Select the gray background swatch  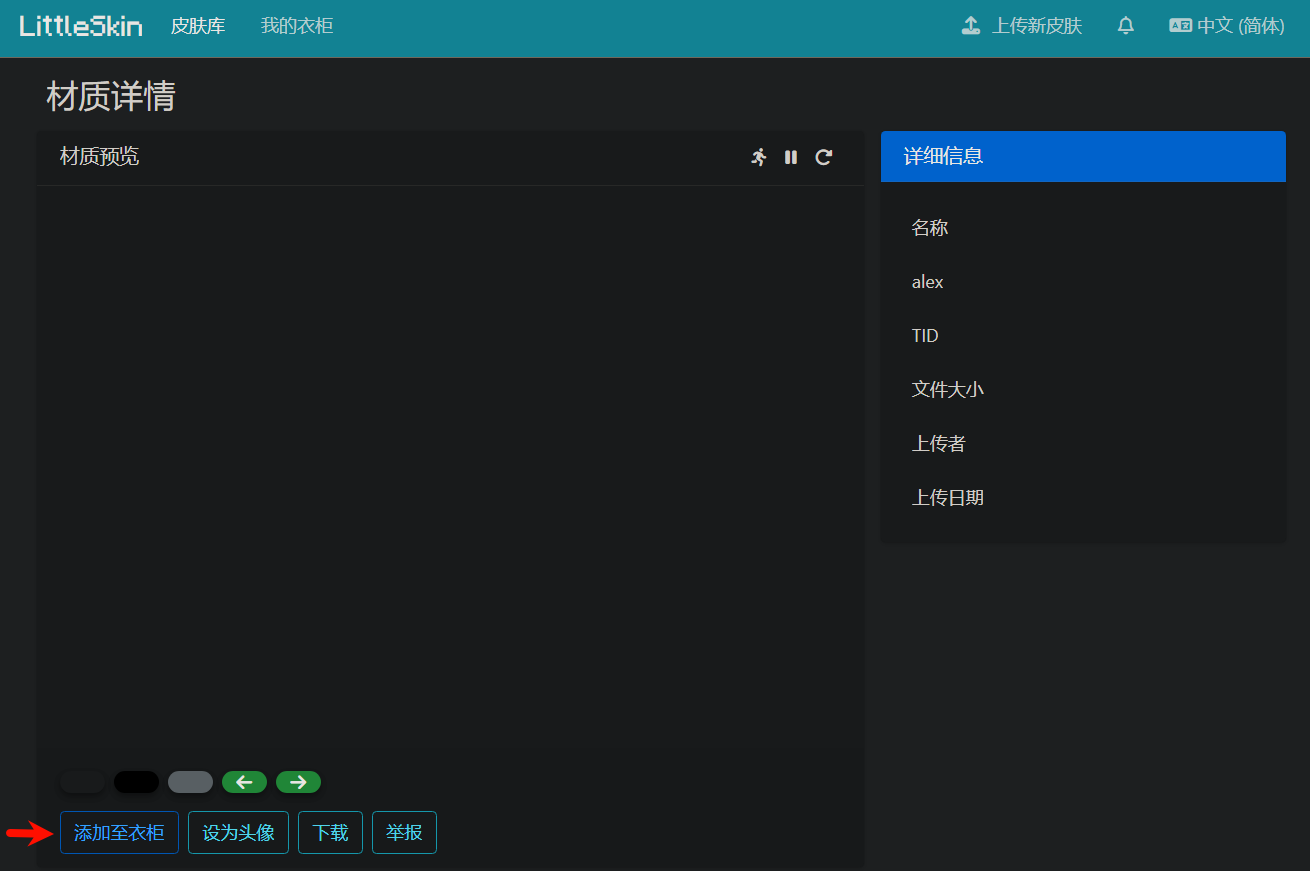pos(190,782)
